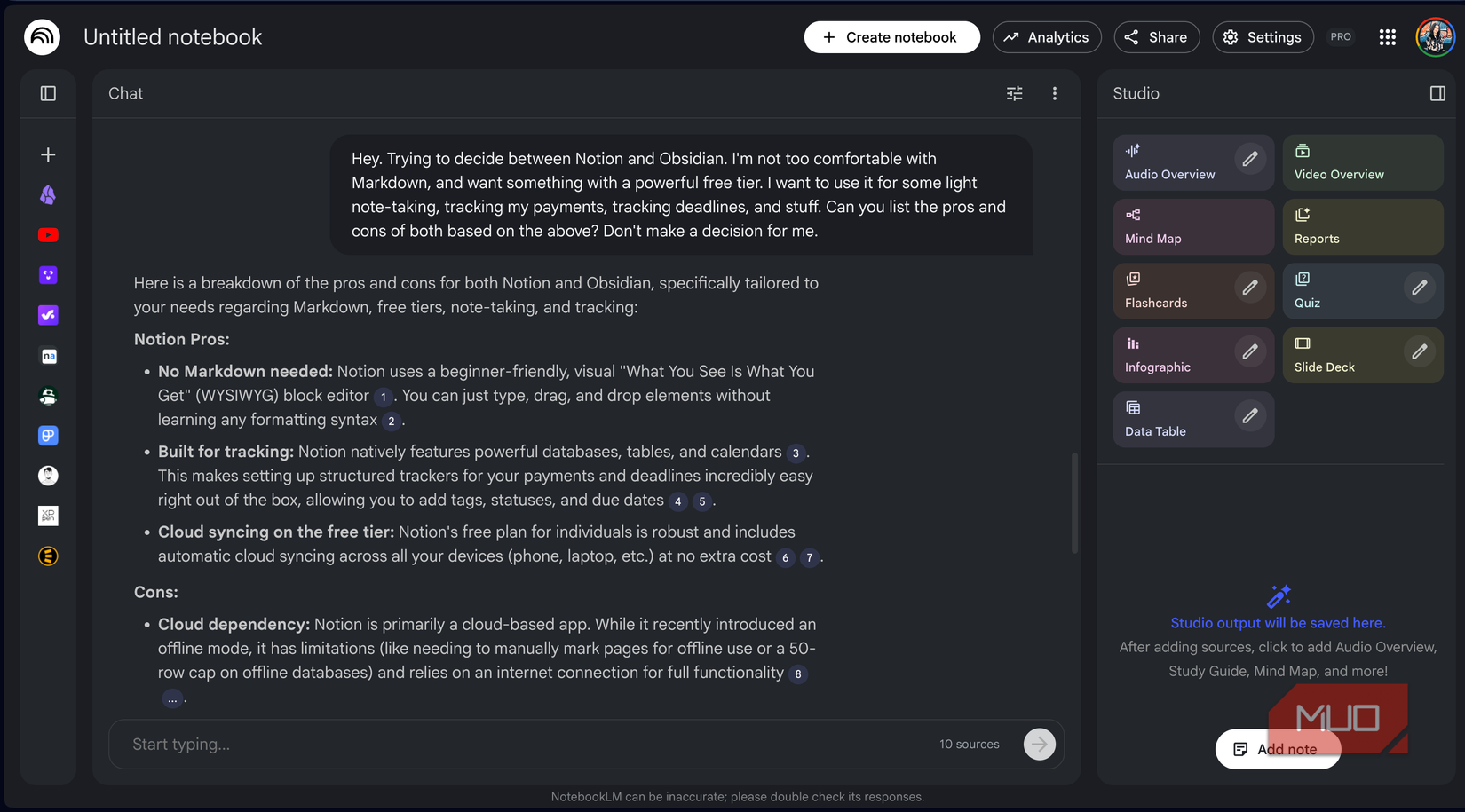
Task: Share the notebook
Action: click(1156, 37)
